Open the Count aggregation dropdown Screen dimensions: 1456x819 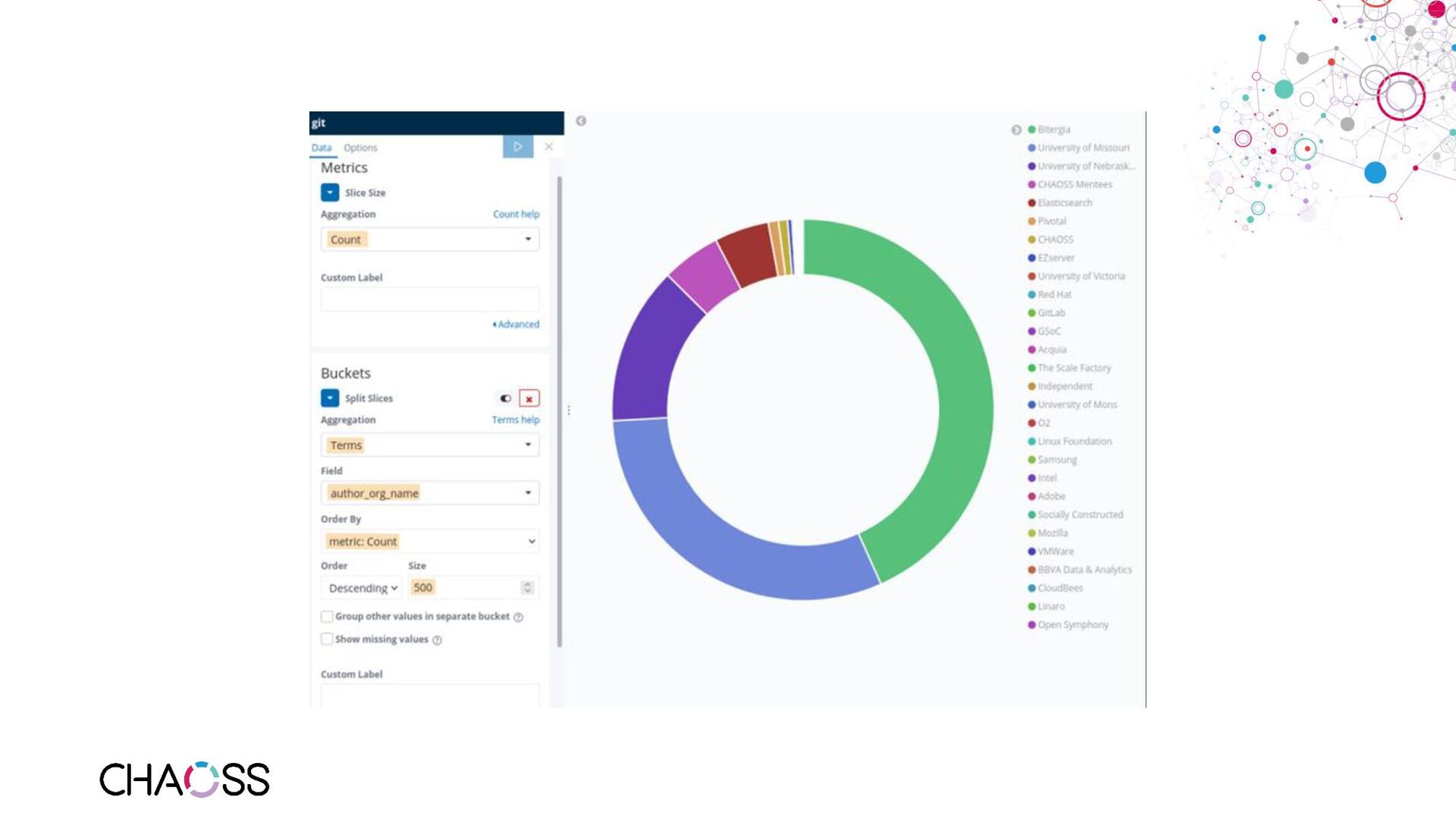coord(430,240)
